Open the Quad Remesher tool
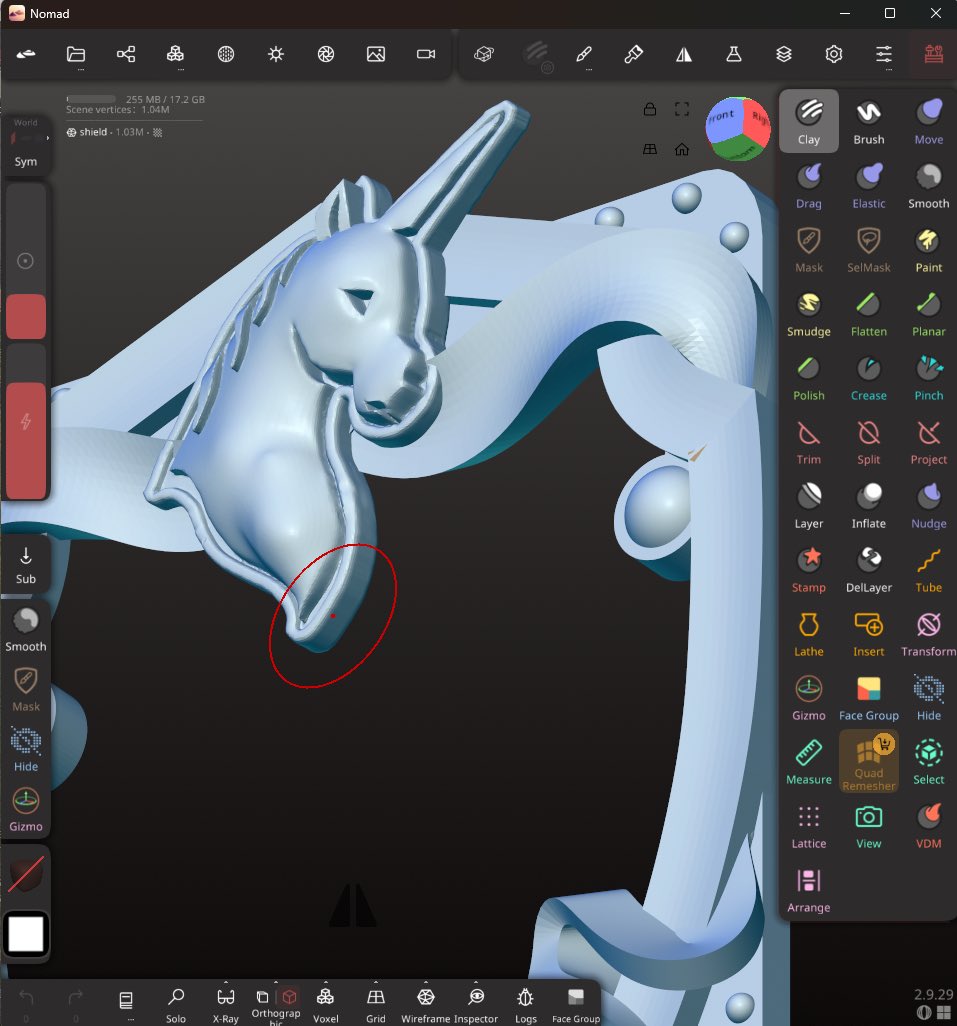Image resolution: width=957 pixels, height=1026 pixels. (869, 762)
